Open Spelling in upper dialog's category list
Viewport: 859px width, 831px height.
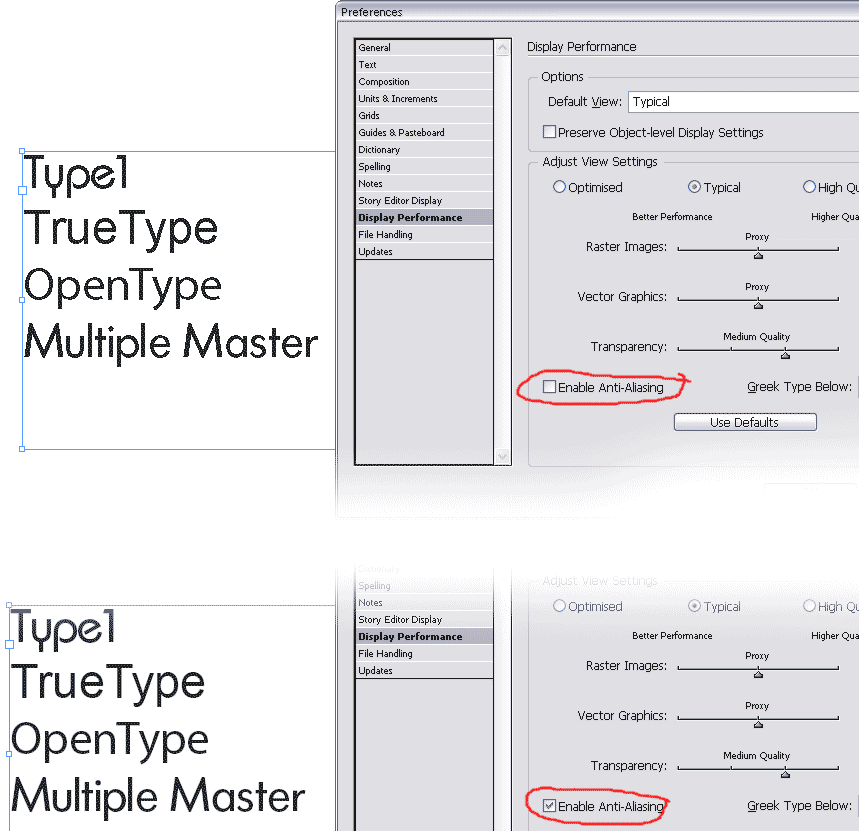coord(425,167)
